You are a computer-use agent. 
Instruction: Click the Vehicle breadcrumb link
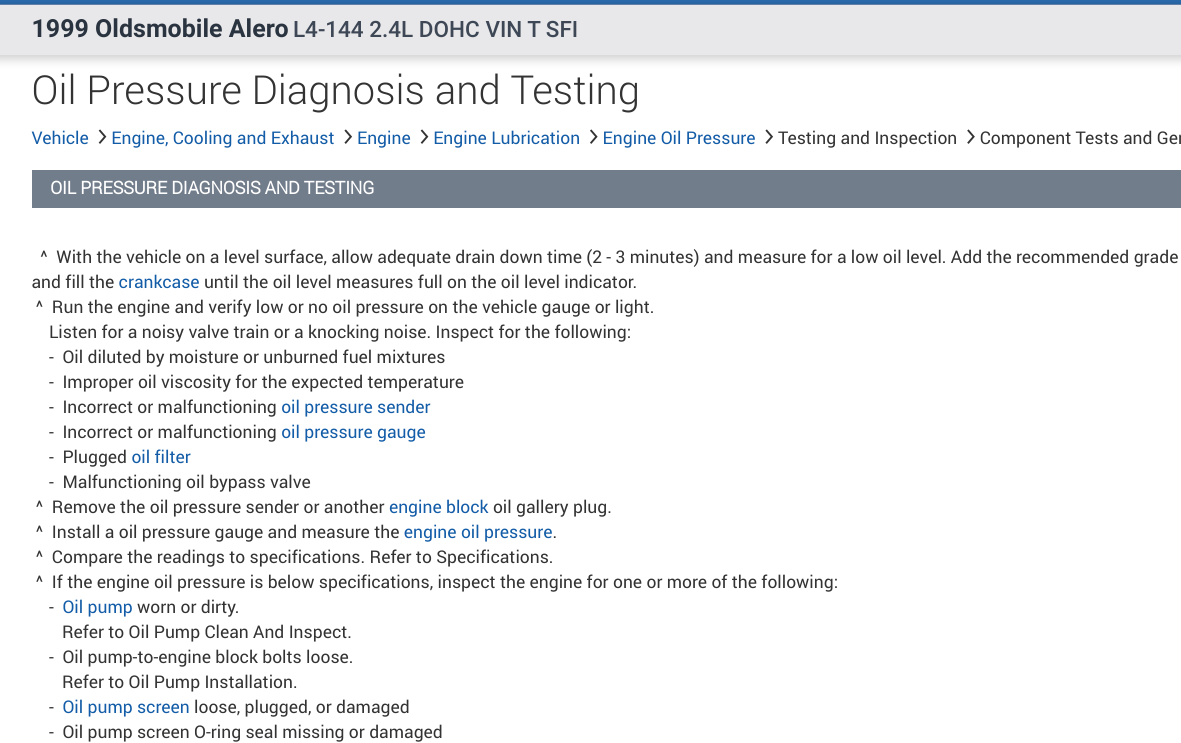[60, 138]
